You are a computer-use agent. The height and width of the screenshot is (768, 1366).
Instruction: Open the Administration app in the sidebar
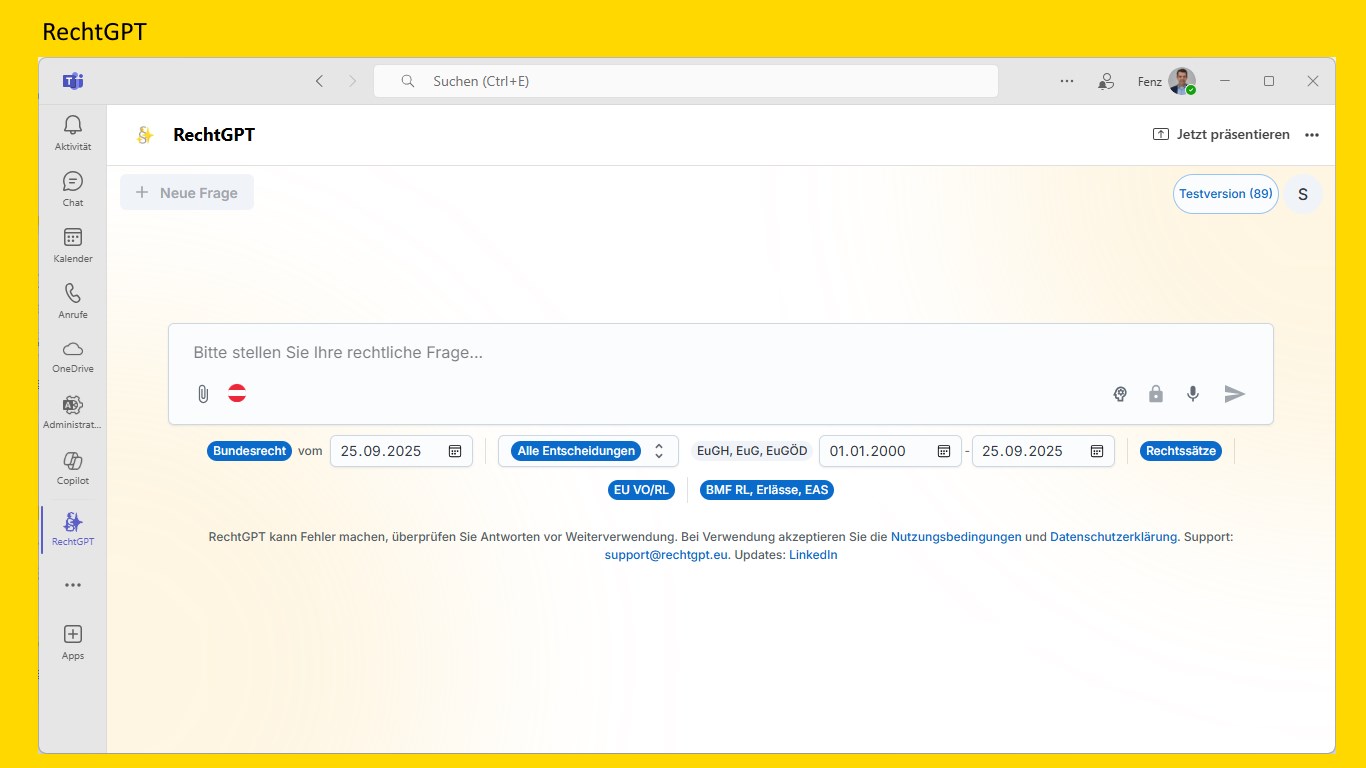tap(73, 412)
